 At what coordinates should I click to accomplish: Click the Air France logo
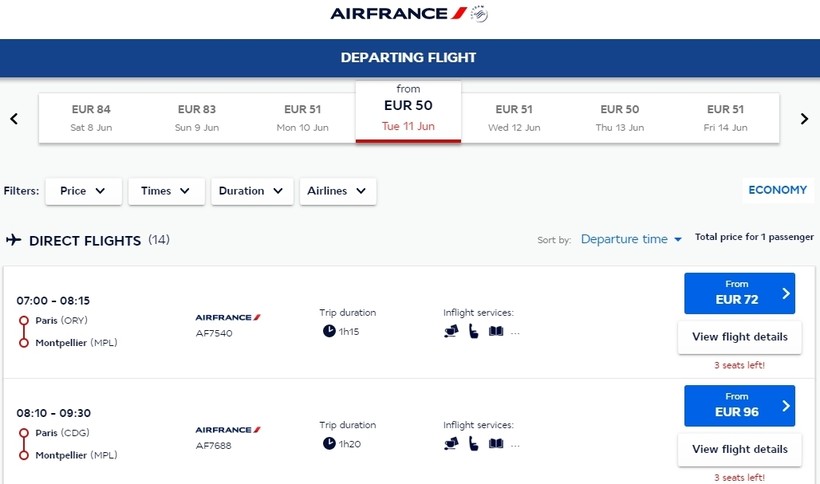point(408,14)
